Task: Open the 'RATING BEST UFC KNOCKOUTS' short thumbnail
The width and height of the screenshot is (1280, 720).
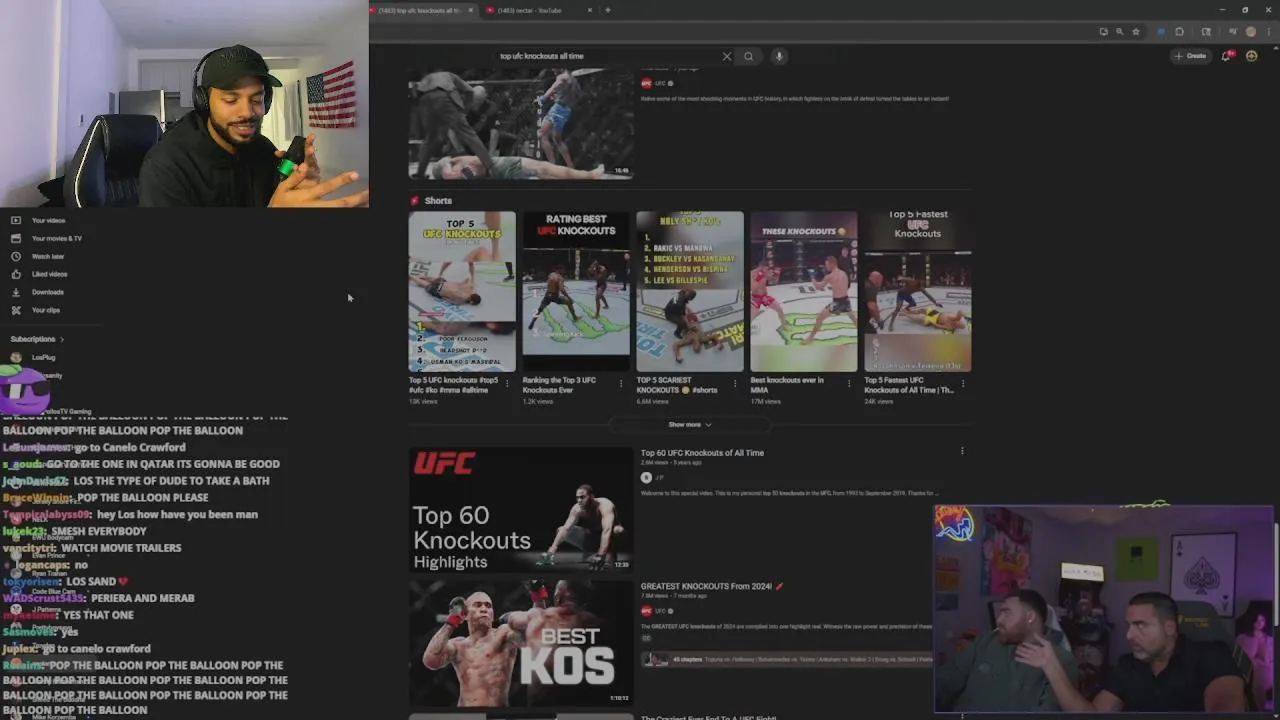Action: 576,291
